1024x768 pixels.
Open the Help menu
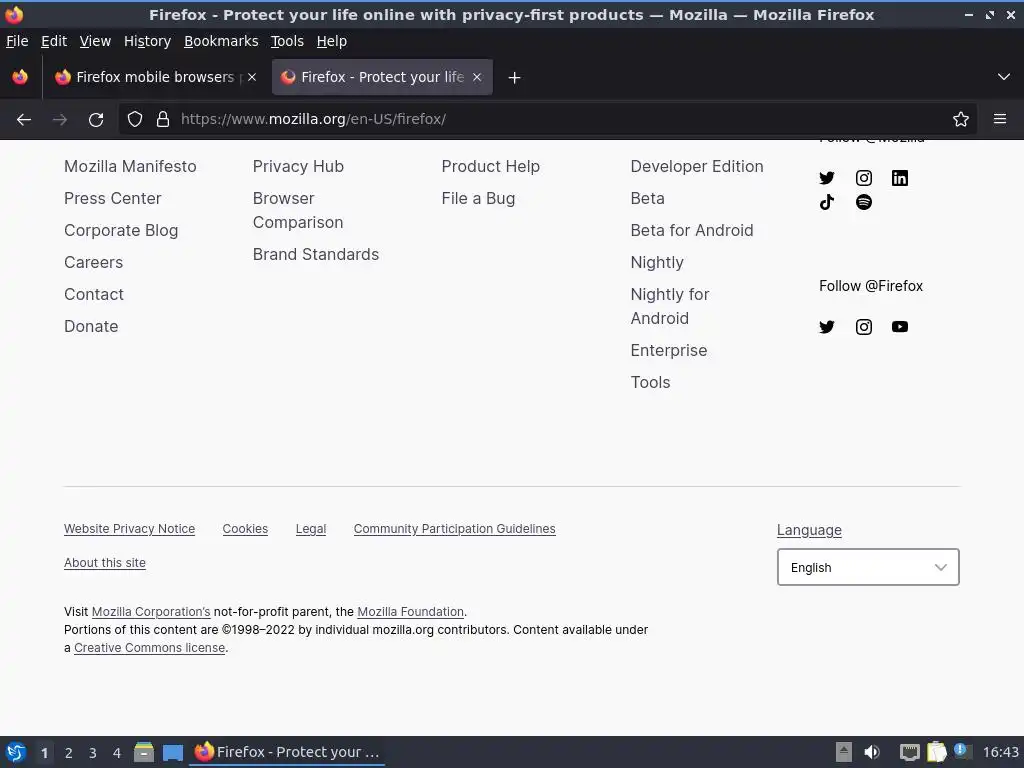(332, 41)
